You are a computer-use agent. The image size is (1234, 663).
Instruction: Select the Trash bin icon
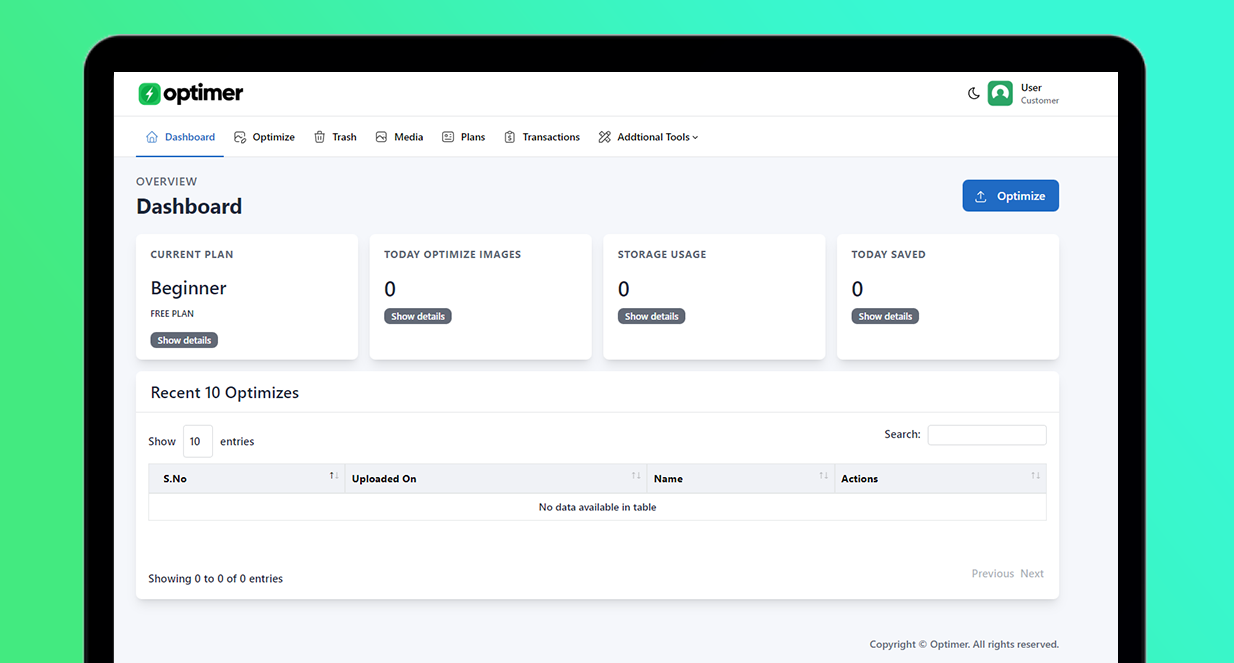tap(320, 136)
